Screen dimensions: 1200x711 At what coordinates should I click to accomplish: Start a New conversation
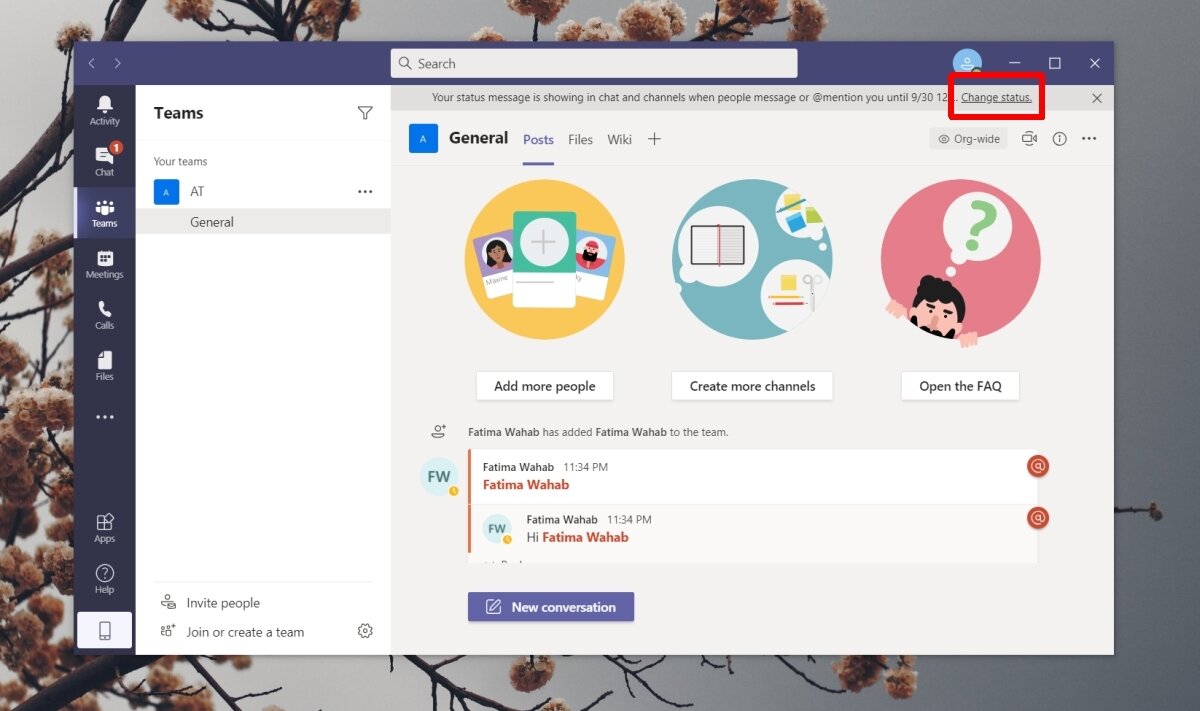click(x=550, y=606)
